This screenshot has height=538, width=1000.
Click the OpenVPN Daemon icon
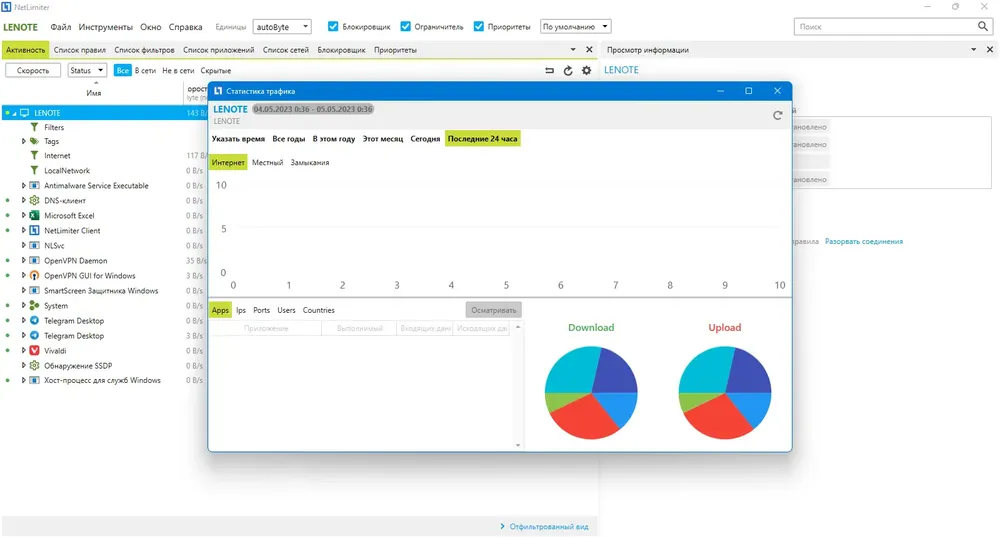point(34,261)
